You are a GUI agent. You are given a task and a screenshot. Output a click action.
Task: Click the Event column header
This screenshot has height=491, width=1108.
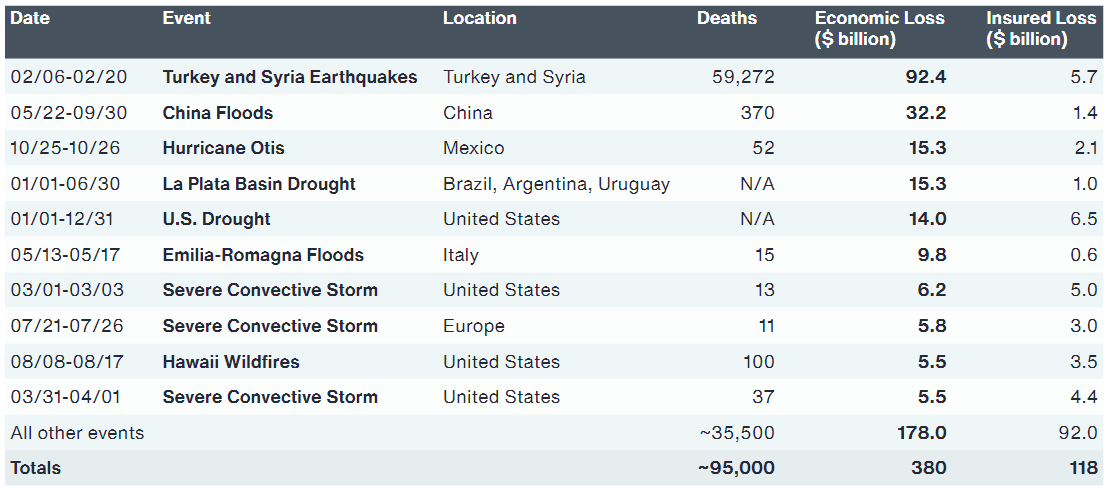coord(186,19)
